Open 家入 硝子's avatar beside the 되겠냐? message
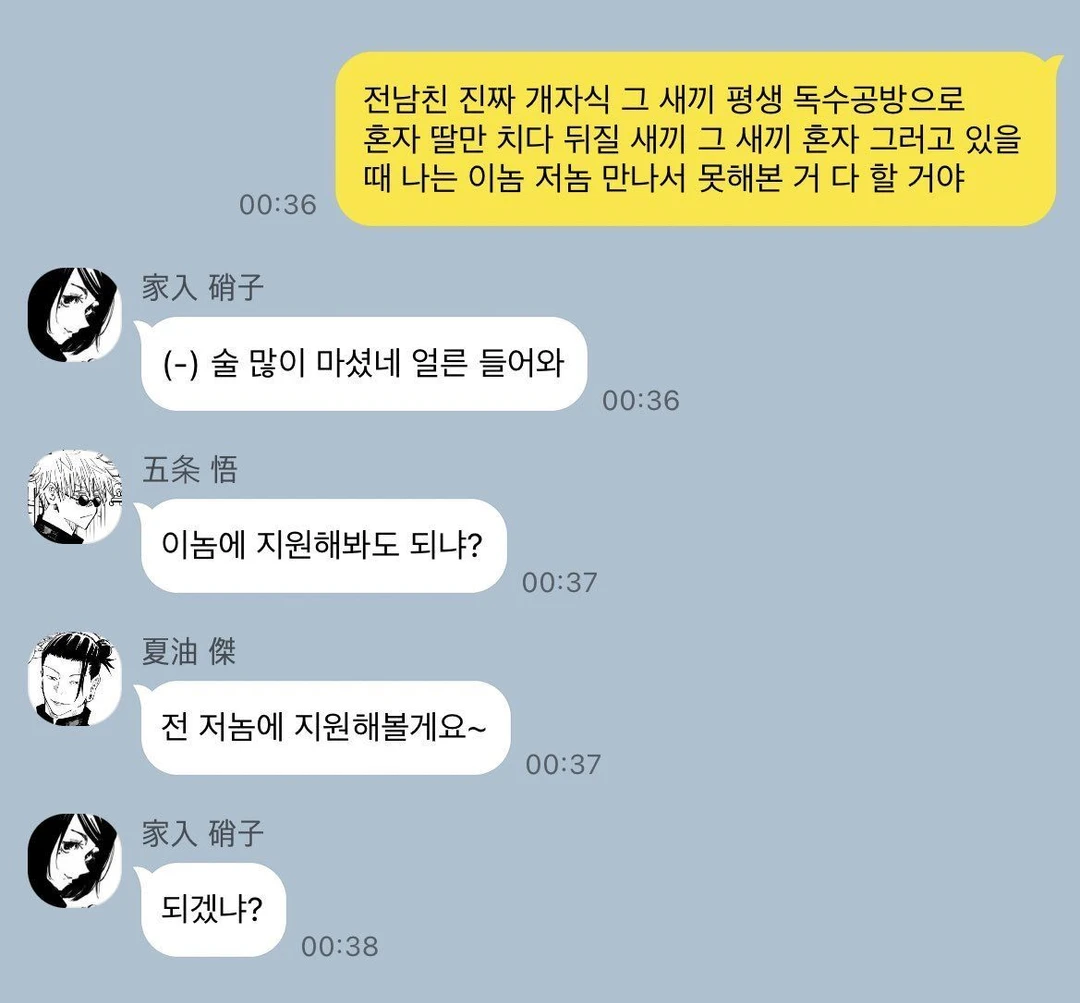 pyautogui.click(x=74, y=860)
